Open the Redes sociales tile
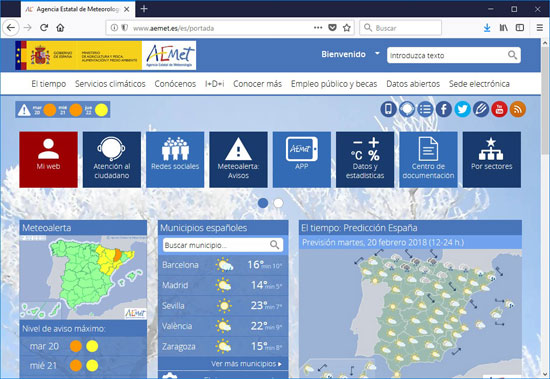550x379 pixels. tap(175, 160)
